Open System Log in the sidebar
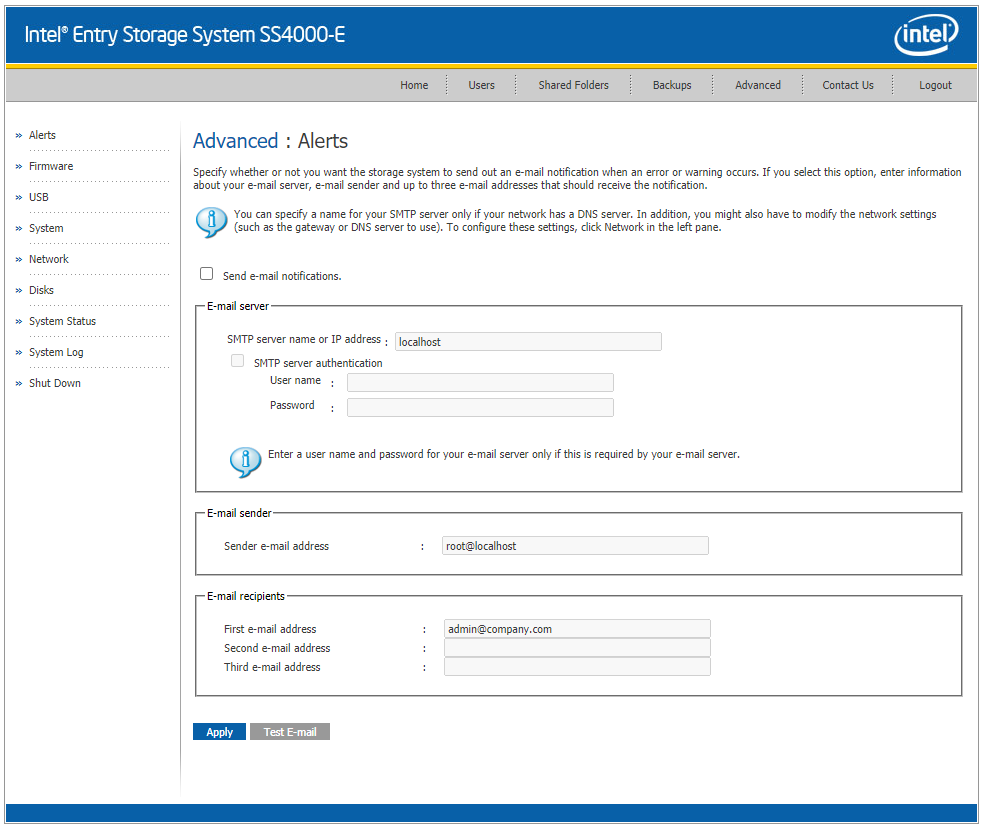Screen dimensions: 981x825 pyautogui.click(x=56, y=352)
